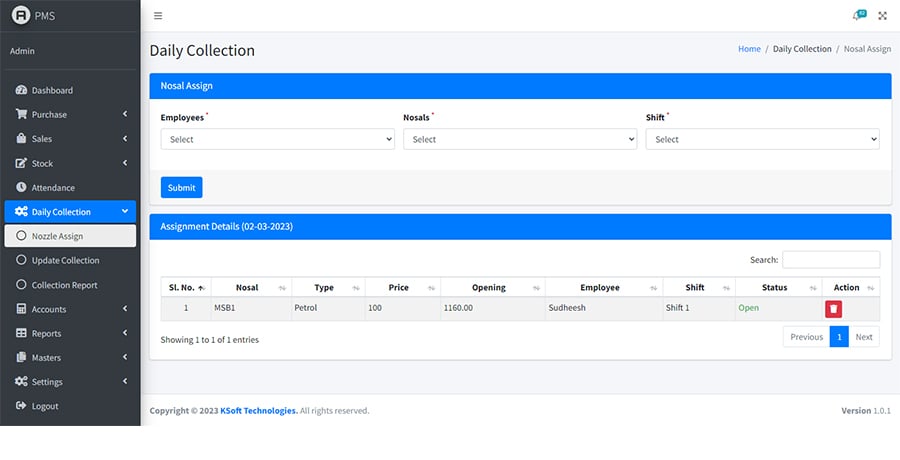
Task: Click the Logout icon in sidebar
Action: pyautogui.click(x=21, y=406)
